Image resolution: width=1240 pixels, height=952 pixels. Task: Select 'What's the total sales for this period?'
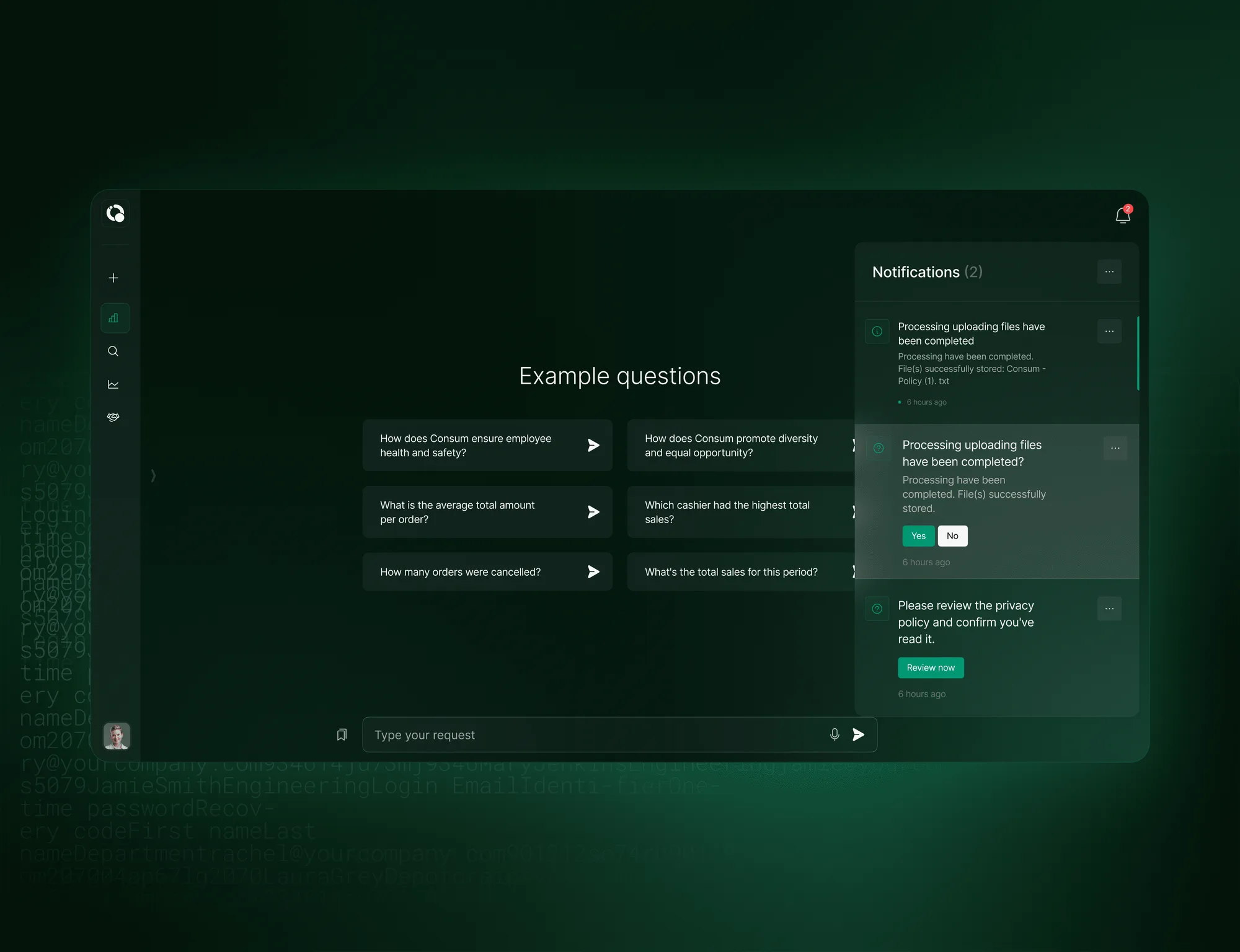click(x=741, y=571)
